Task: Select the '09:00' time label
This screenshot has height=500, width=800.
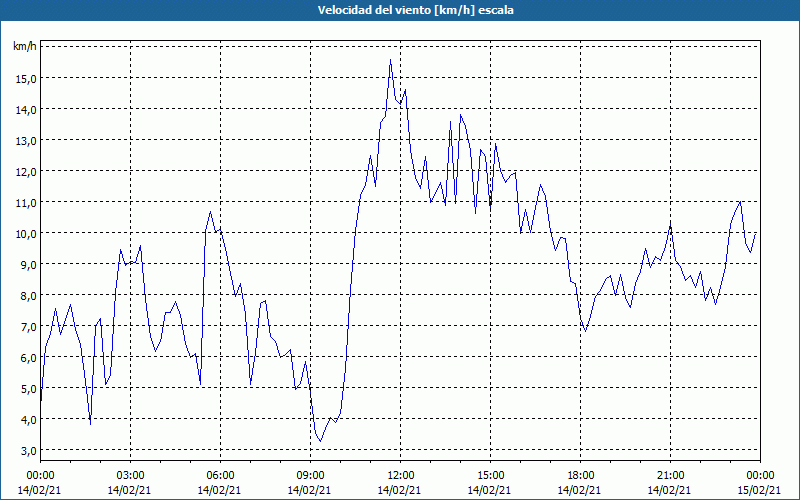Action: [310, 476]
